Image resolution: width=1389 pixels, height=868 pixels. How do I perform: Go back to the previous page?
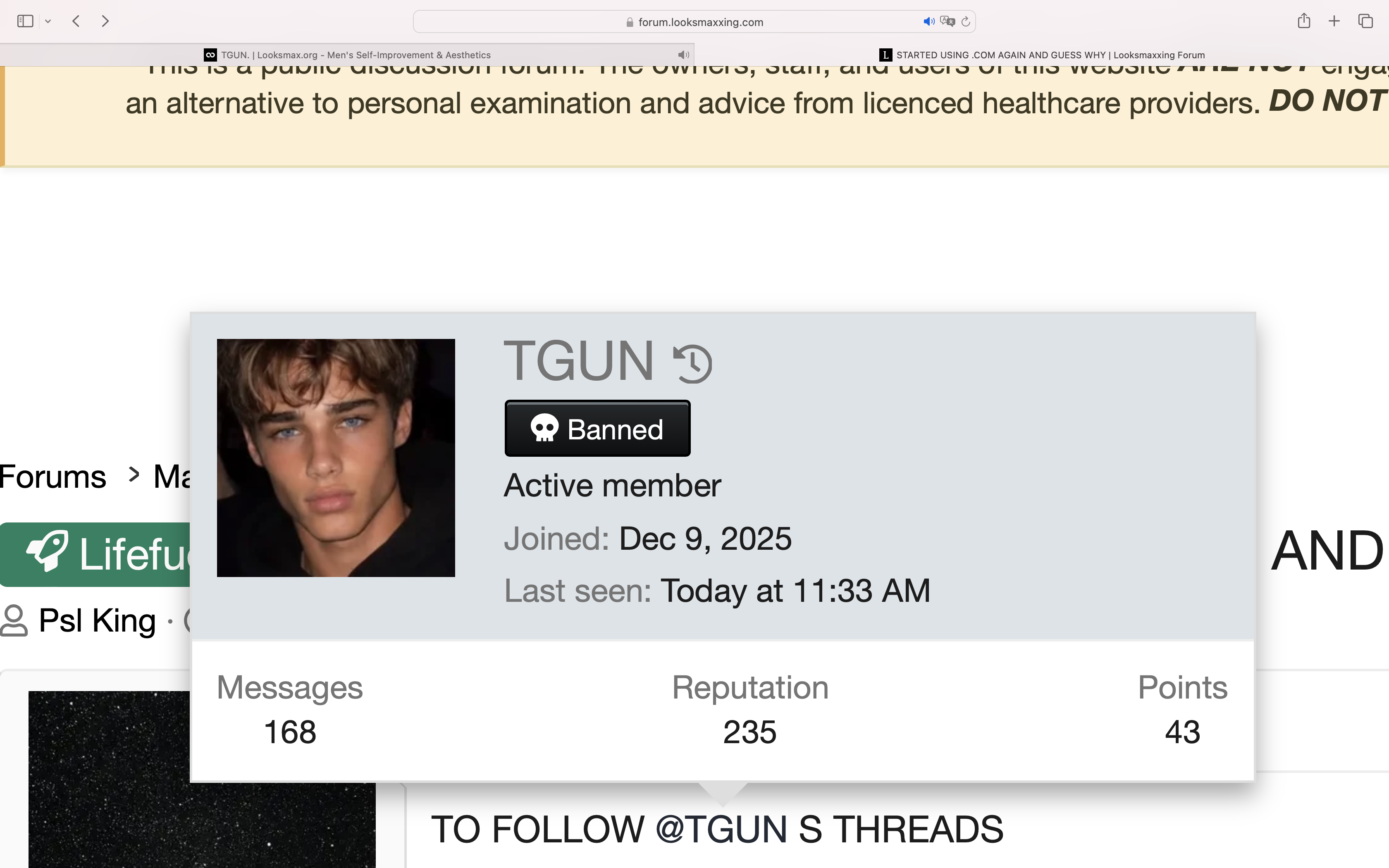tap(76, 21)
